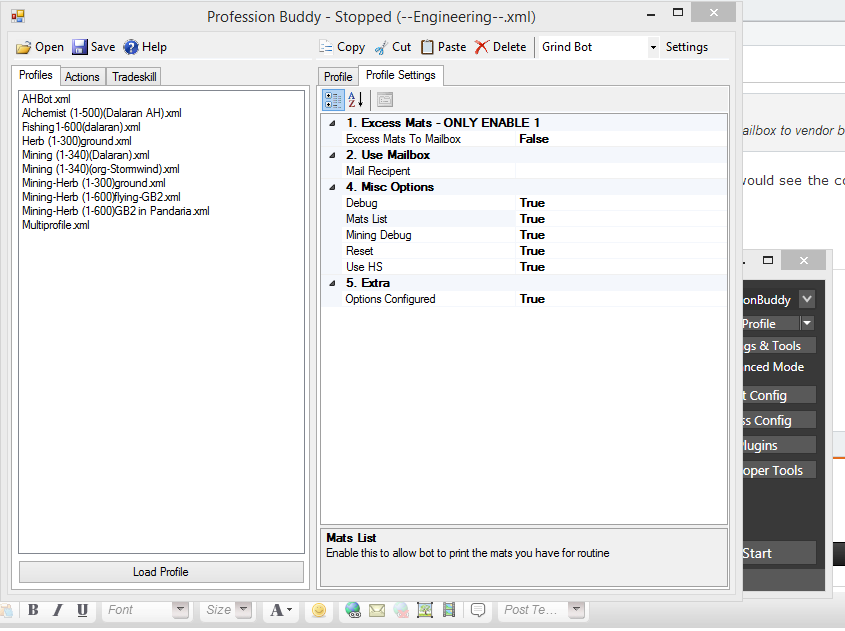Screen dimensions: 845x631
Task: Open the Grind Bot selection dropdown
Action: [653, 47]
